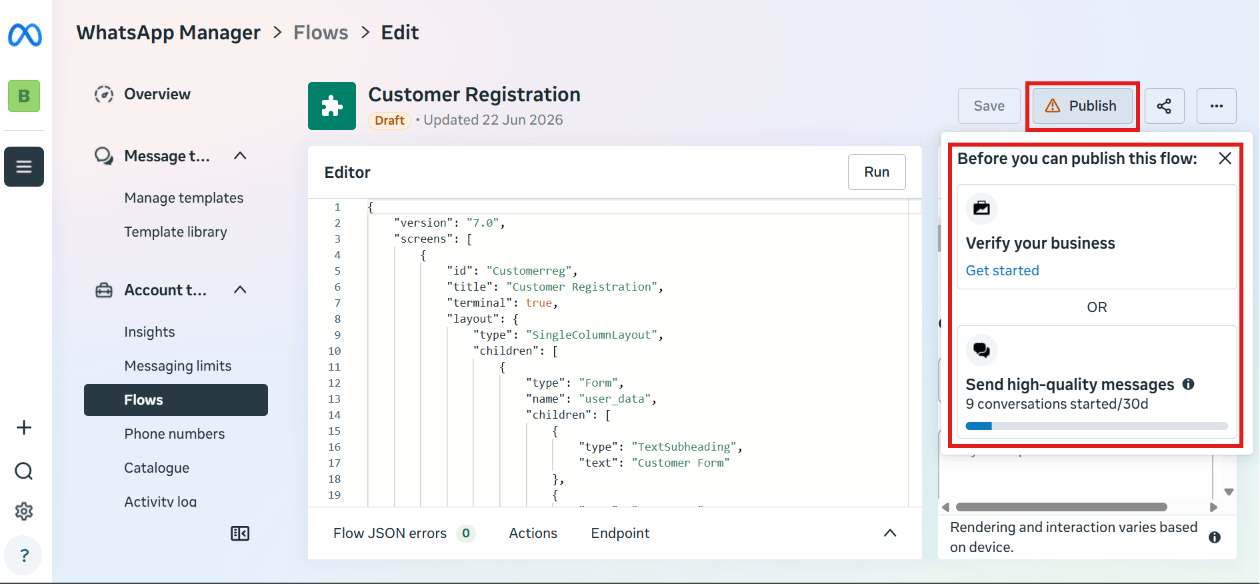
Task: Open the help question mark icon
Action: pyautogui.click(x=24, y=555)
